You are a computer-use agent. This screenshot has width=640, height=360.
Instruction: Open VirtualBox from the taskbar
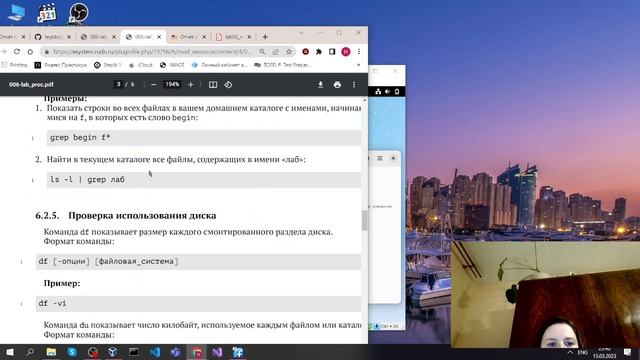113,352
